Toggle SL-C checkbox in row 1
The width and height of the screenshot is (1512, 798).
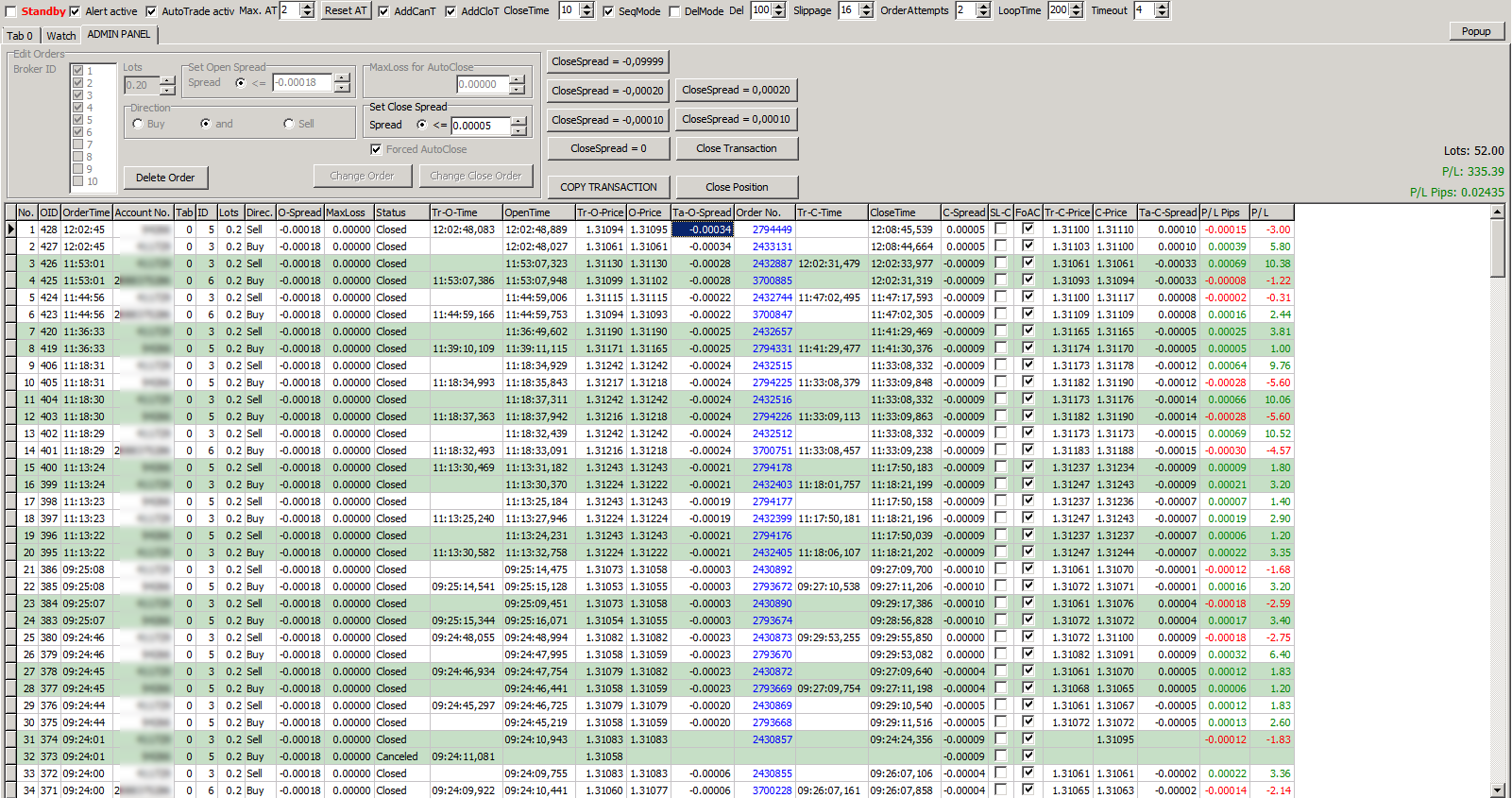1000,229
